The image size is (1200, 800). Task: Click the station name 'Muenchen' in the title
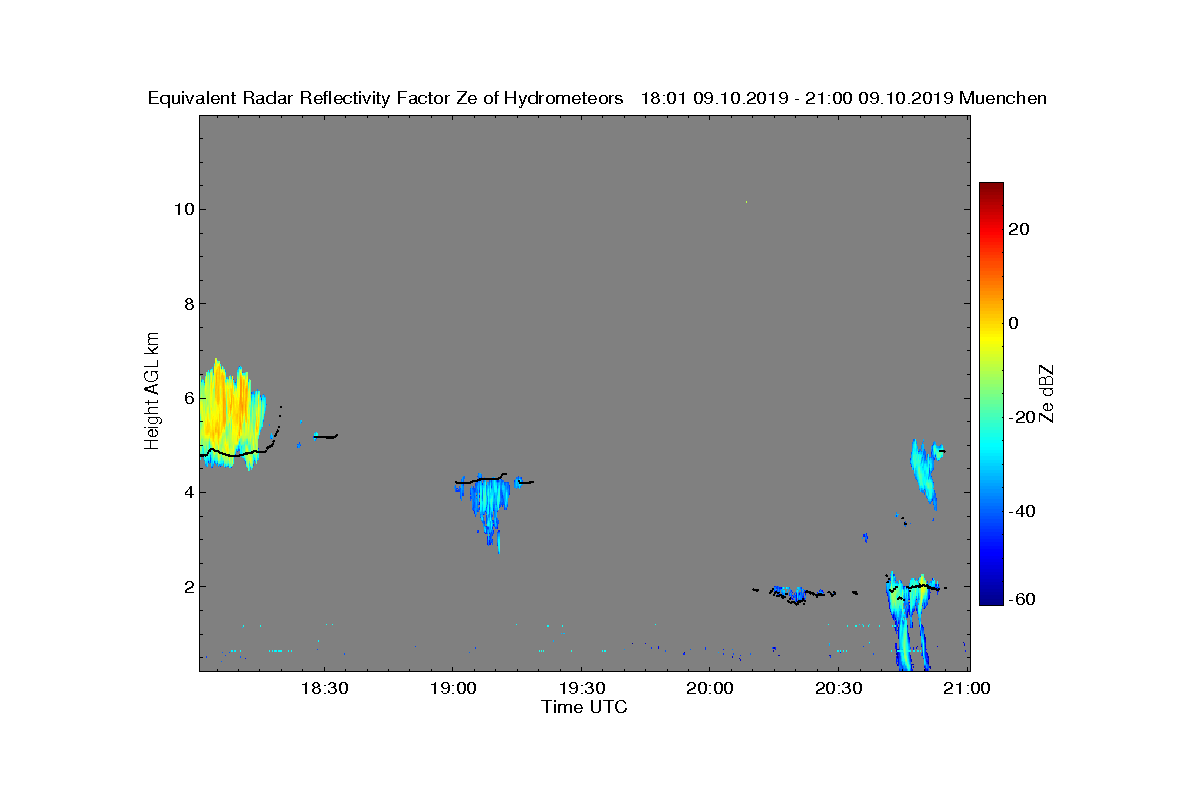coord(1003,98)
